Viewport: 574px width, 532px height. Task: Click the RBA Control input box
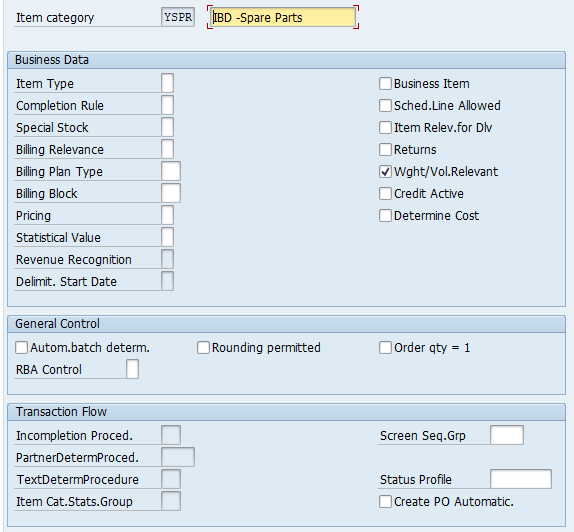[132, 369]
